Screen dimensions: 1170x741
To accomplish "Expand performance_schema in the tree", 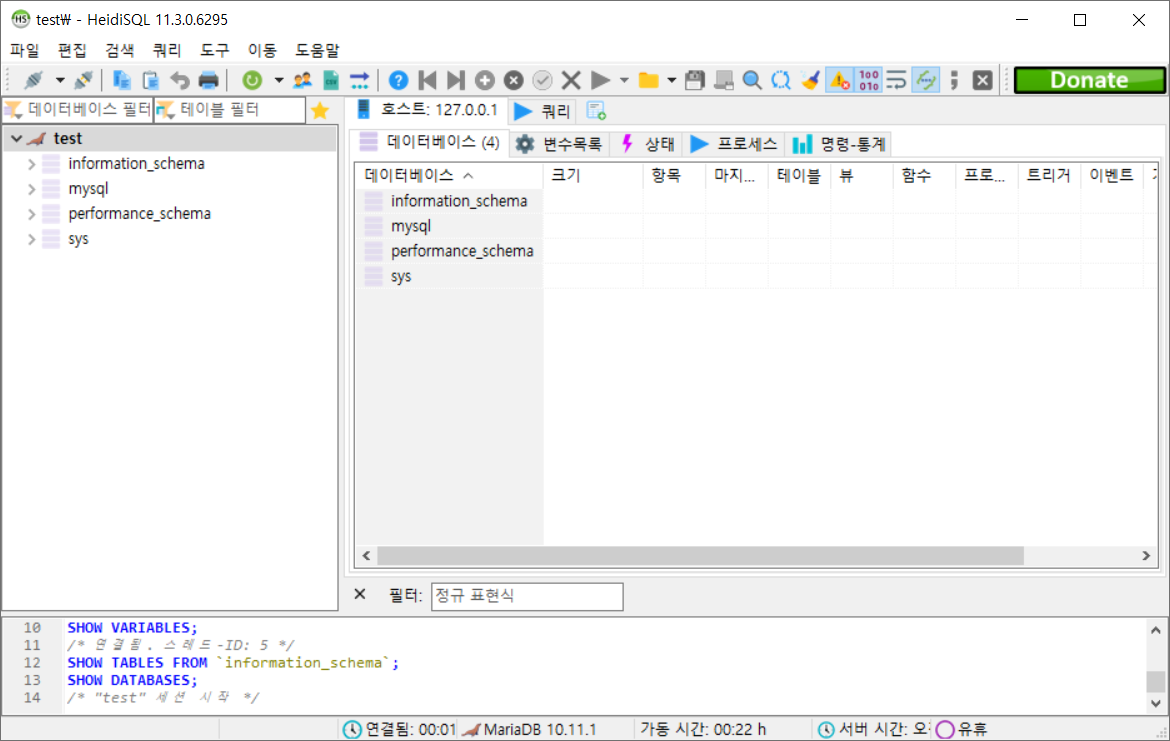I will [31, 214].
